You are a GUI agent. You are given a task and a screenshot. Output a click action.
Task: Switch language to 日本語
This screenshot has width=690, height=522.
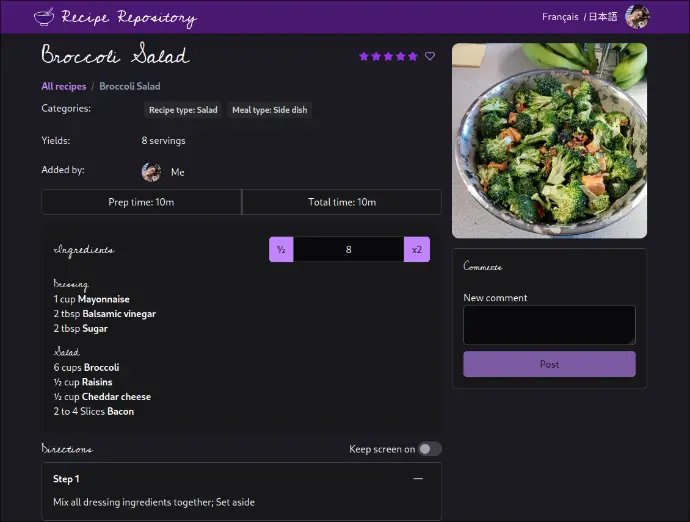click(603, 17)
